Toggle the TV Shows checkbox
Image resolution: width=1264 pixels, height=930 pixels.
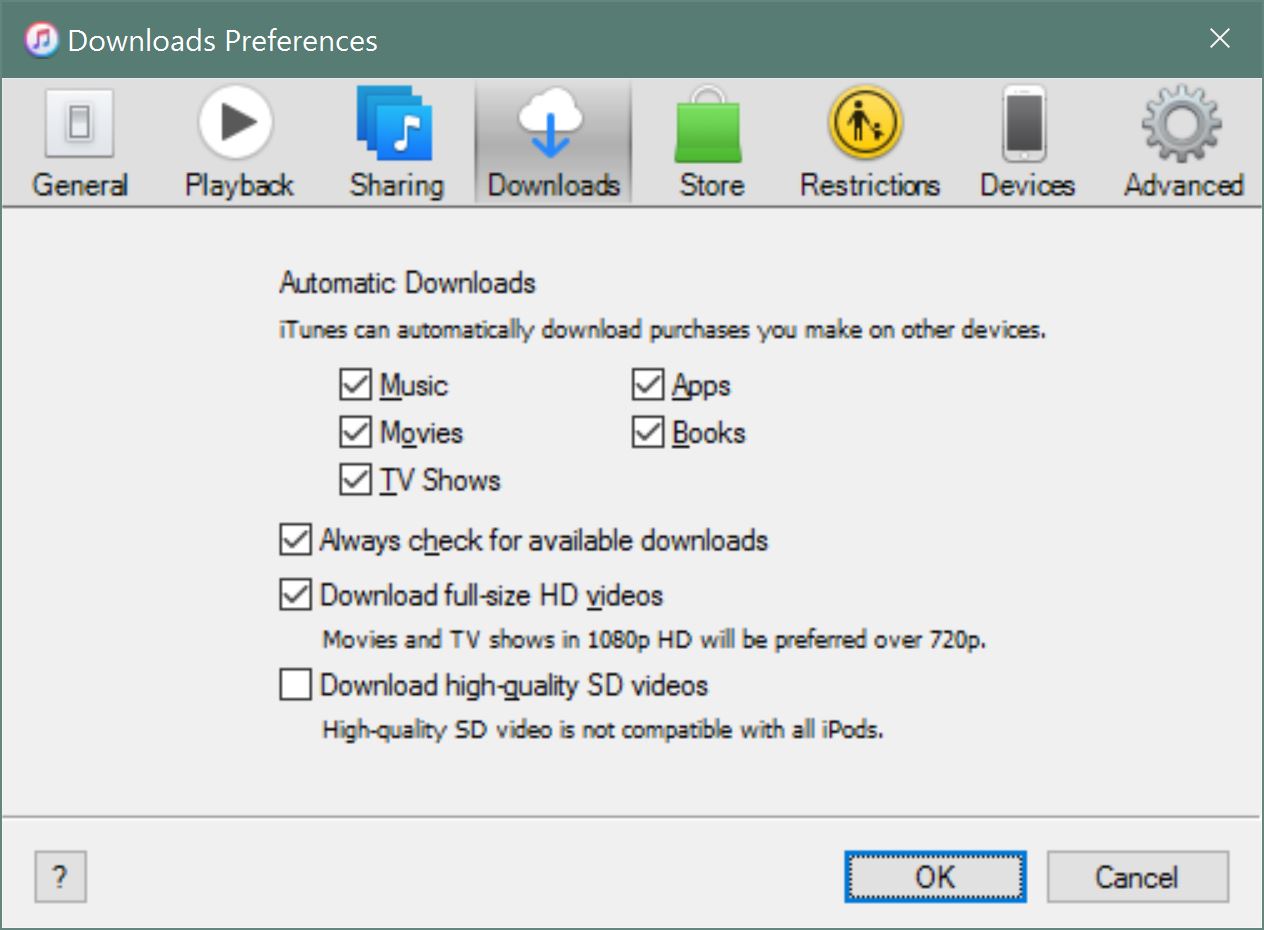(355, 479)
